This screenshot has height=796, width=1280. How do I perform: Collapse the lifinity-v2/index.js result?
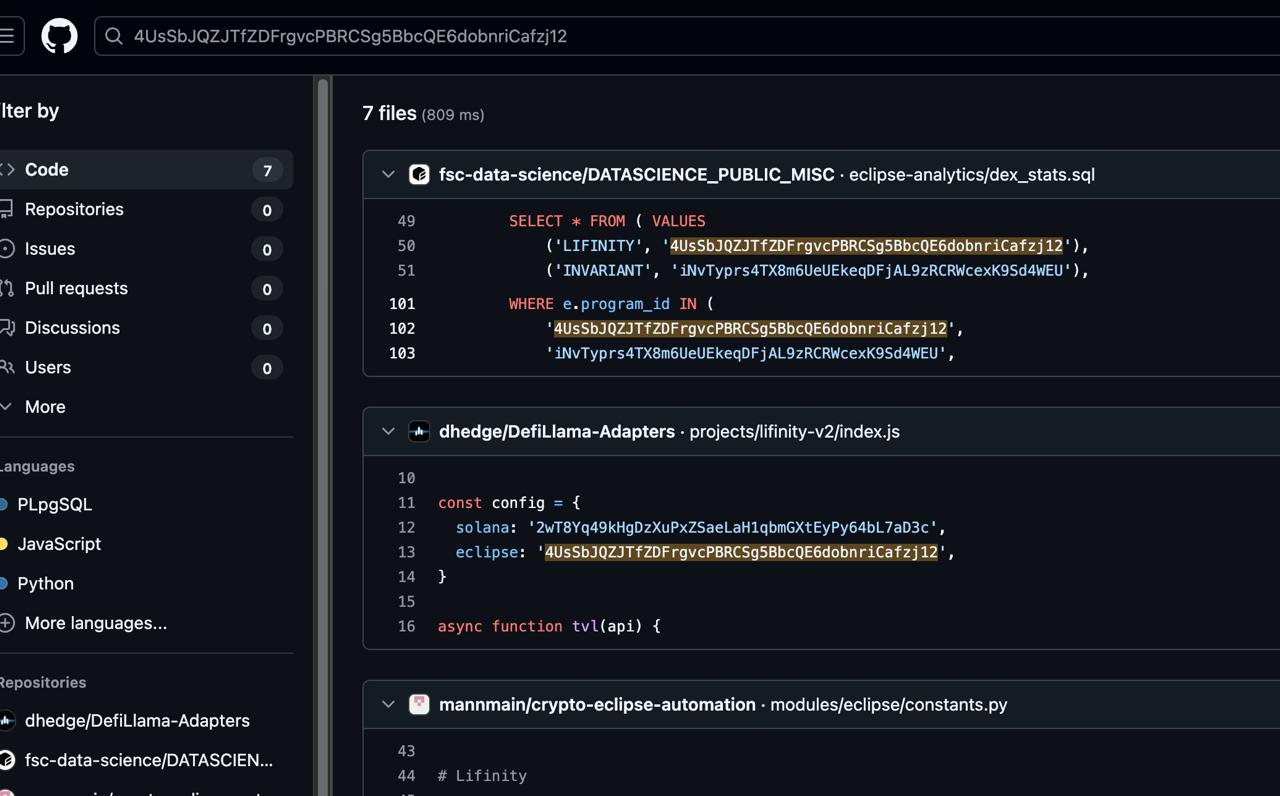388,431
